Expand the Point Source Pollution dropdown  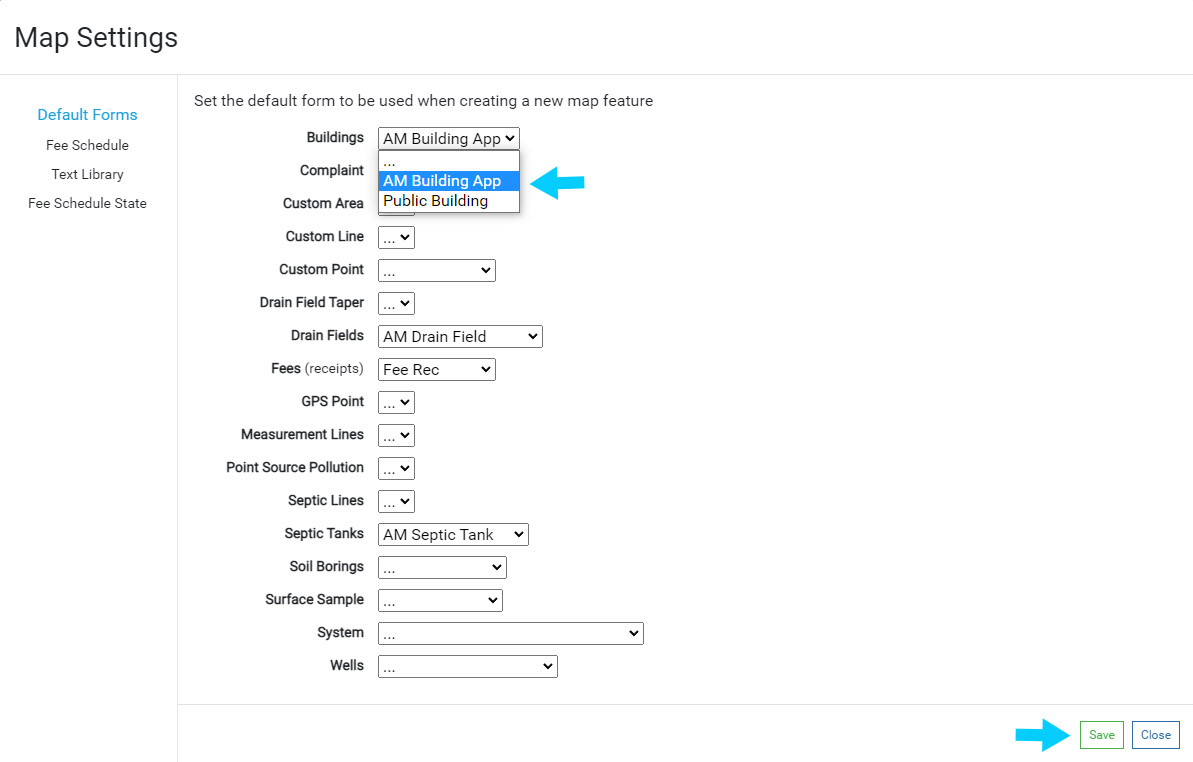(396, 469)
